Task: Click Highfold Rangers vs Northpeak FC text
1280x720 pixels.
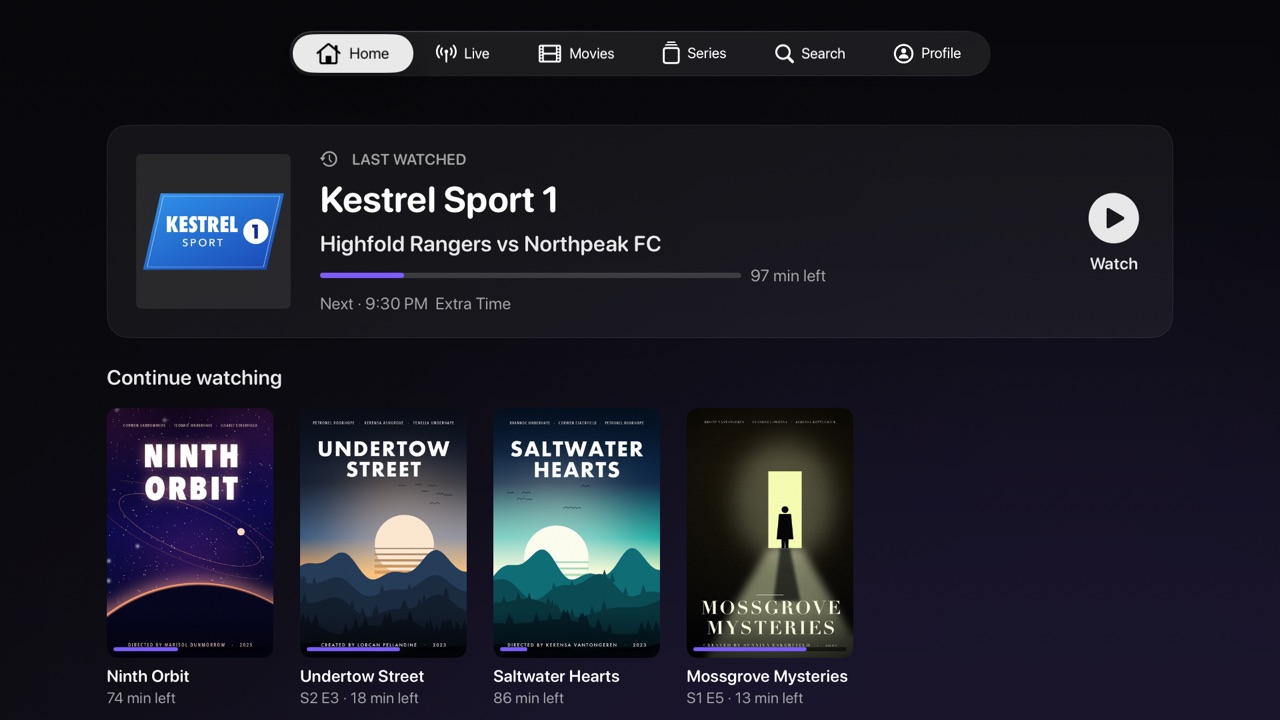Action: coord(490,244)
